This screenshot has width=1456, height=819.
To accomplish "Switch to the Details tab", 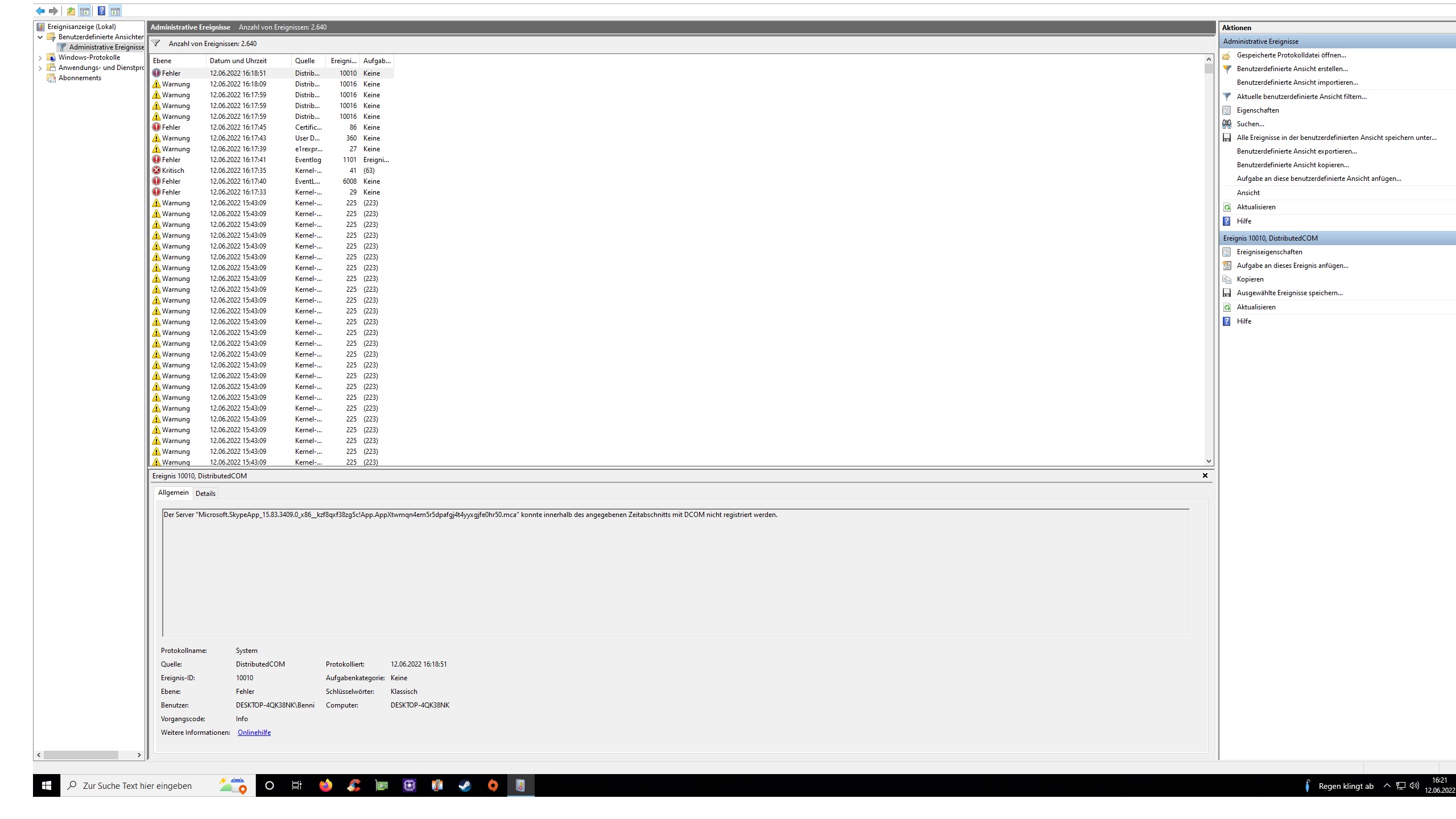I will point(205,494).
